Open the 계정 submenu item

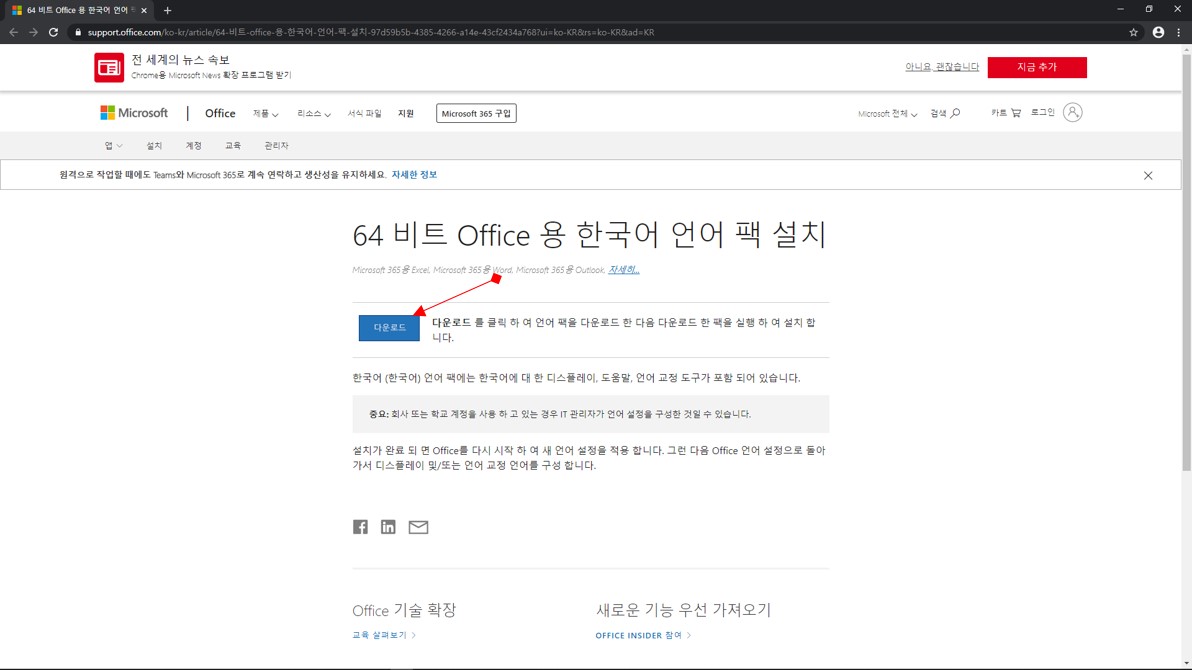click(x=194, y=145)
